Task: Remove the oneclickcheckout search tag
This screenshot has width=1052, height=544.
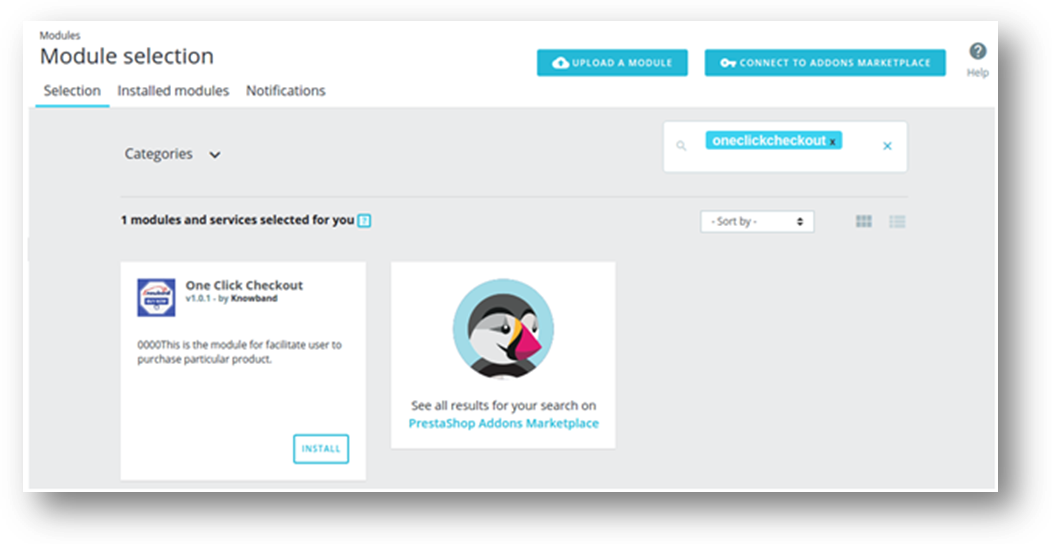Action: (833, 142)
